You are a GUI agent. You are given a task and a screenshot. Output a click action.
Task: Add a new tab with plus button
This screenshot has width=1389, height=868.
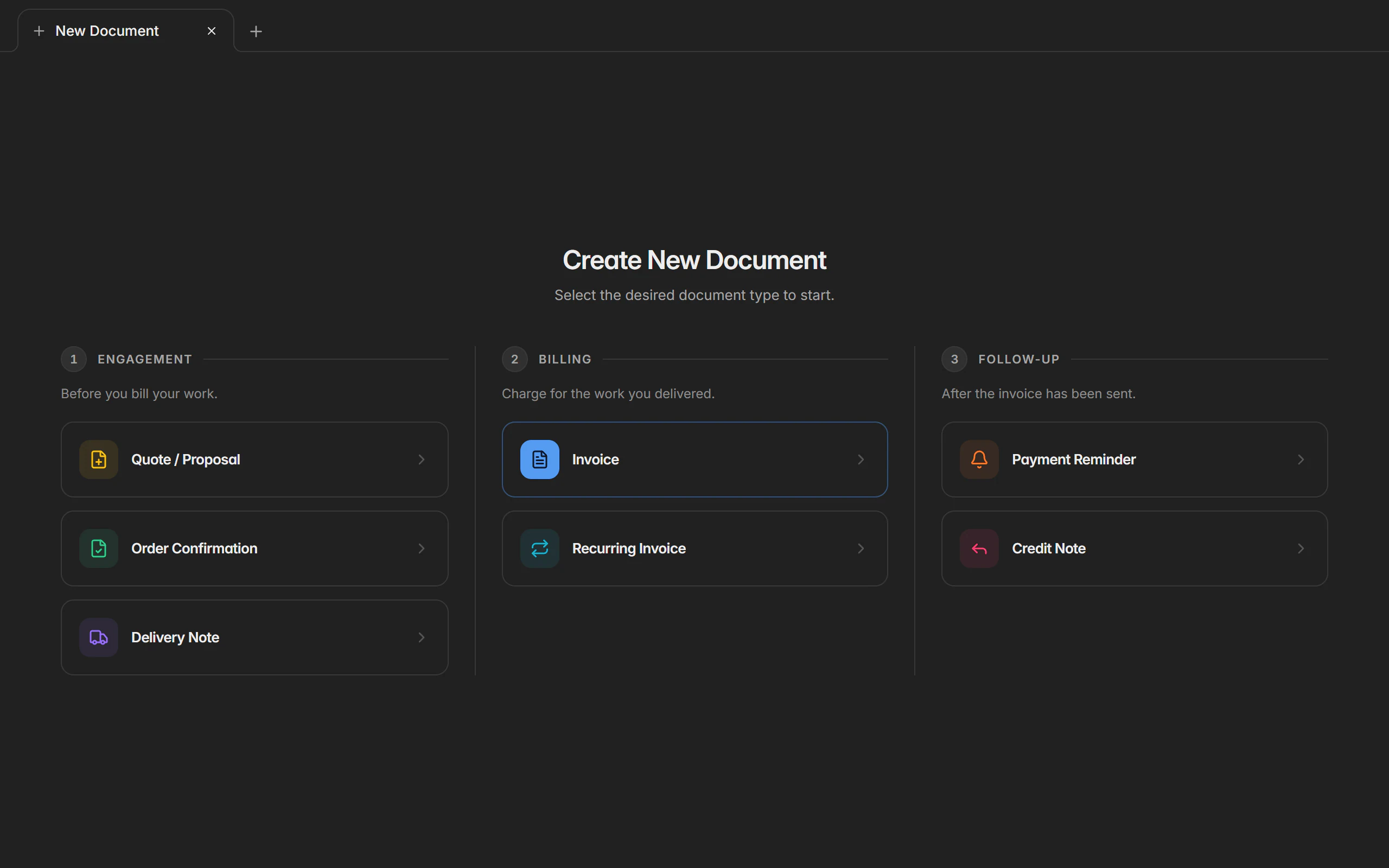(x=256, y=31)
